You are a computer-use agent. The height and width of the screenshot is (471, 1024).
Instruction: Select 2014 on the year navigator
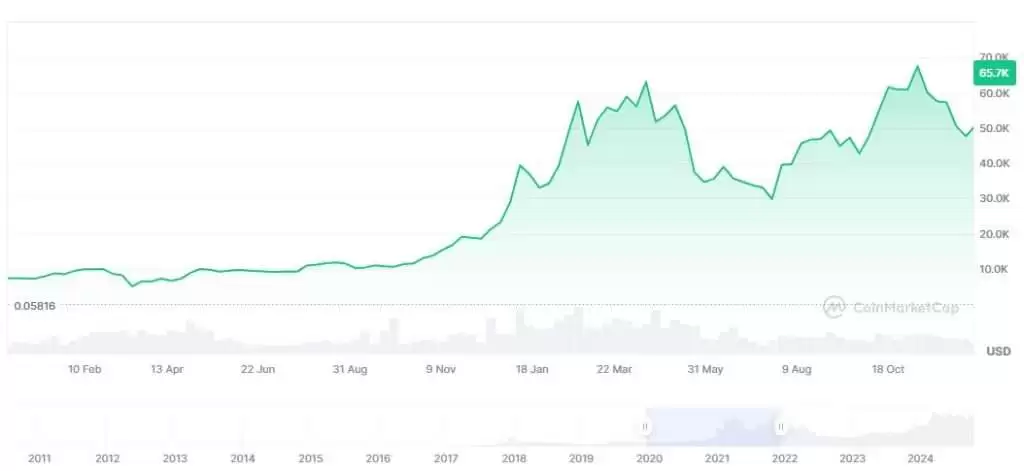coord(242,458)
